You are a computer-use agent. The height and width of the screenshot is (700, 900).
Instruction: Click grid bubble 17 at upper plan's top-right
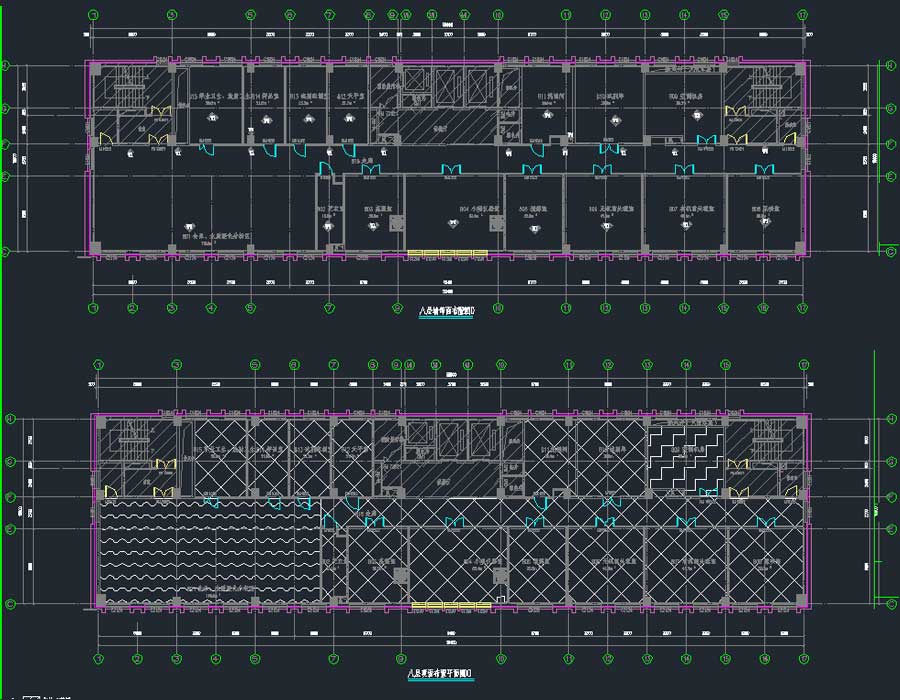click(802, 15)
